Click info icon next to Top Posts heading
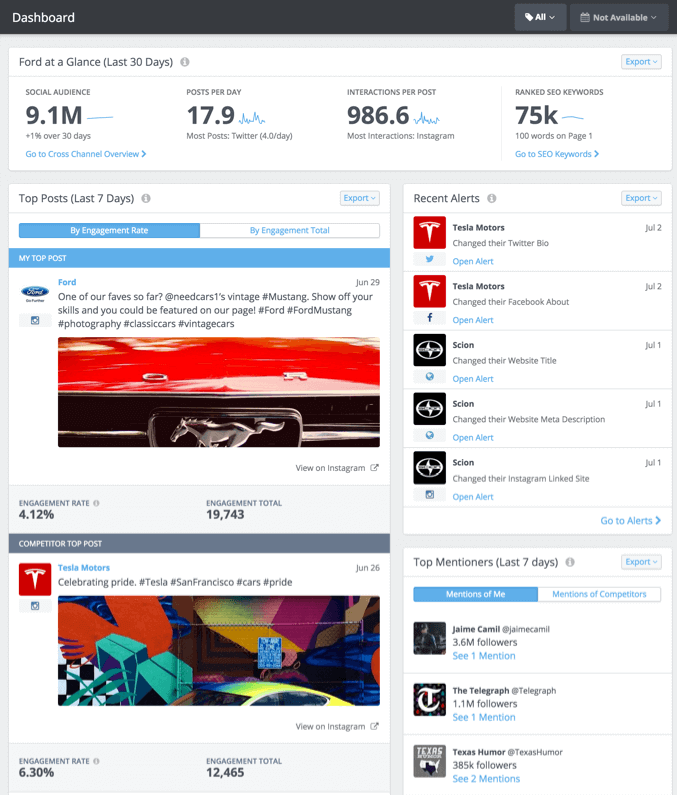 pos(146,198)
